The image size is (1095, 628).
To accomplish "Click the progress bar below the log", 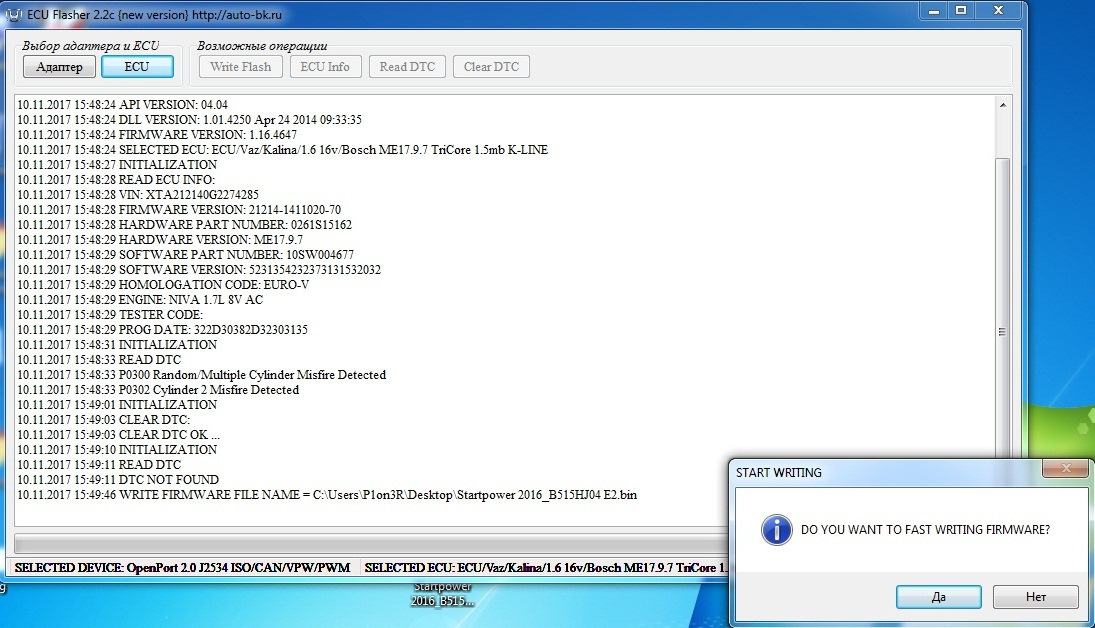I will (x=371, y=543).
